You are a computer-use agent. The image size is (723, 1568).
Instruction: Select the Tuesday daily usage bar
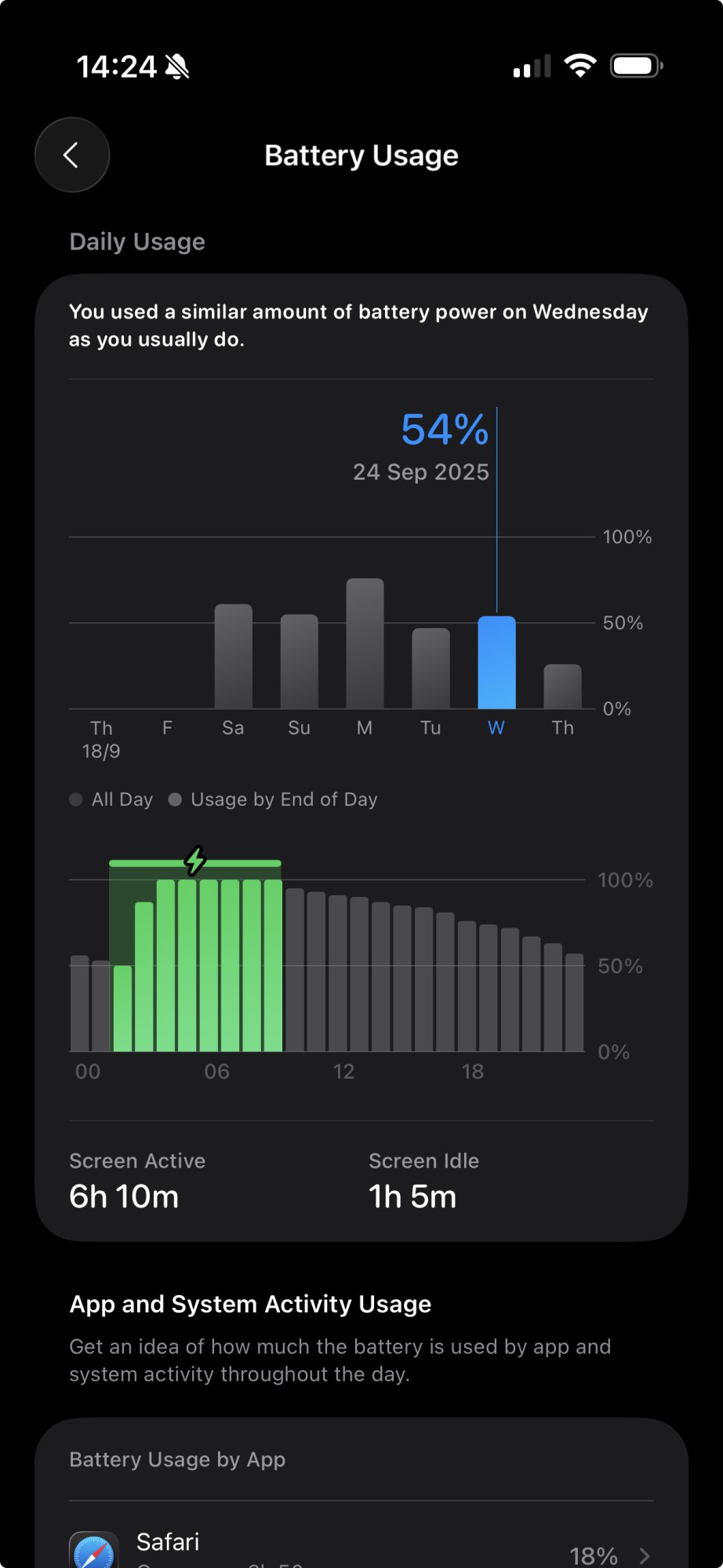431,668
